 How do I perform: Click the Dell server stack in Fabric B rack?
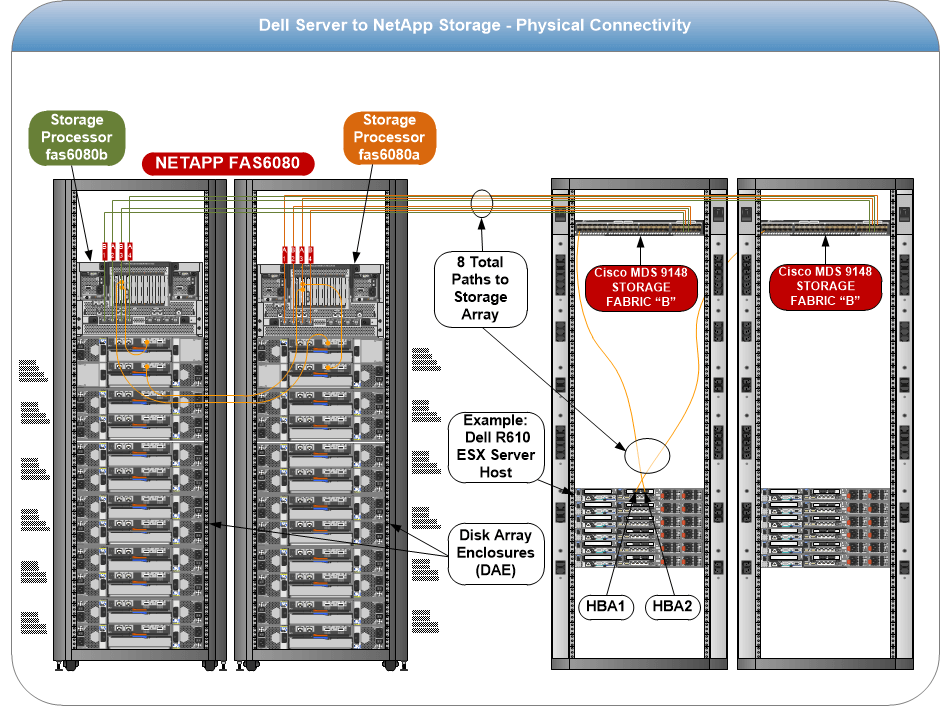823,528
